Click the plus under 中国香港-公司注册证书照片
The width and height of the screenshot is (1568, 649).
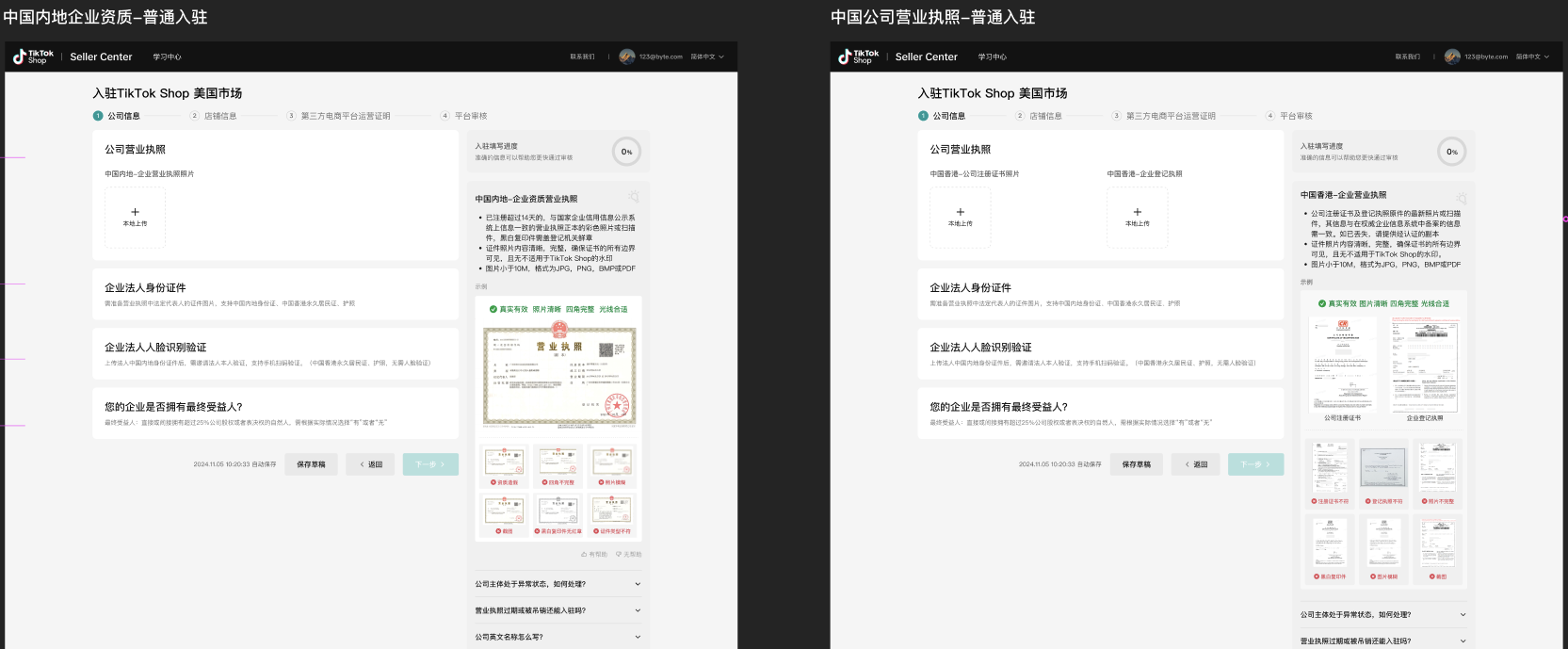tap(960, 213)
